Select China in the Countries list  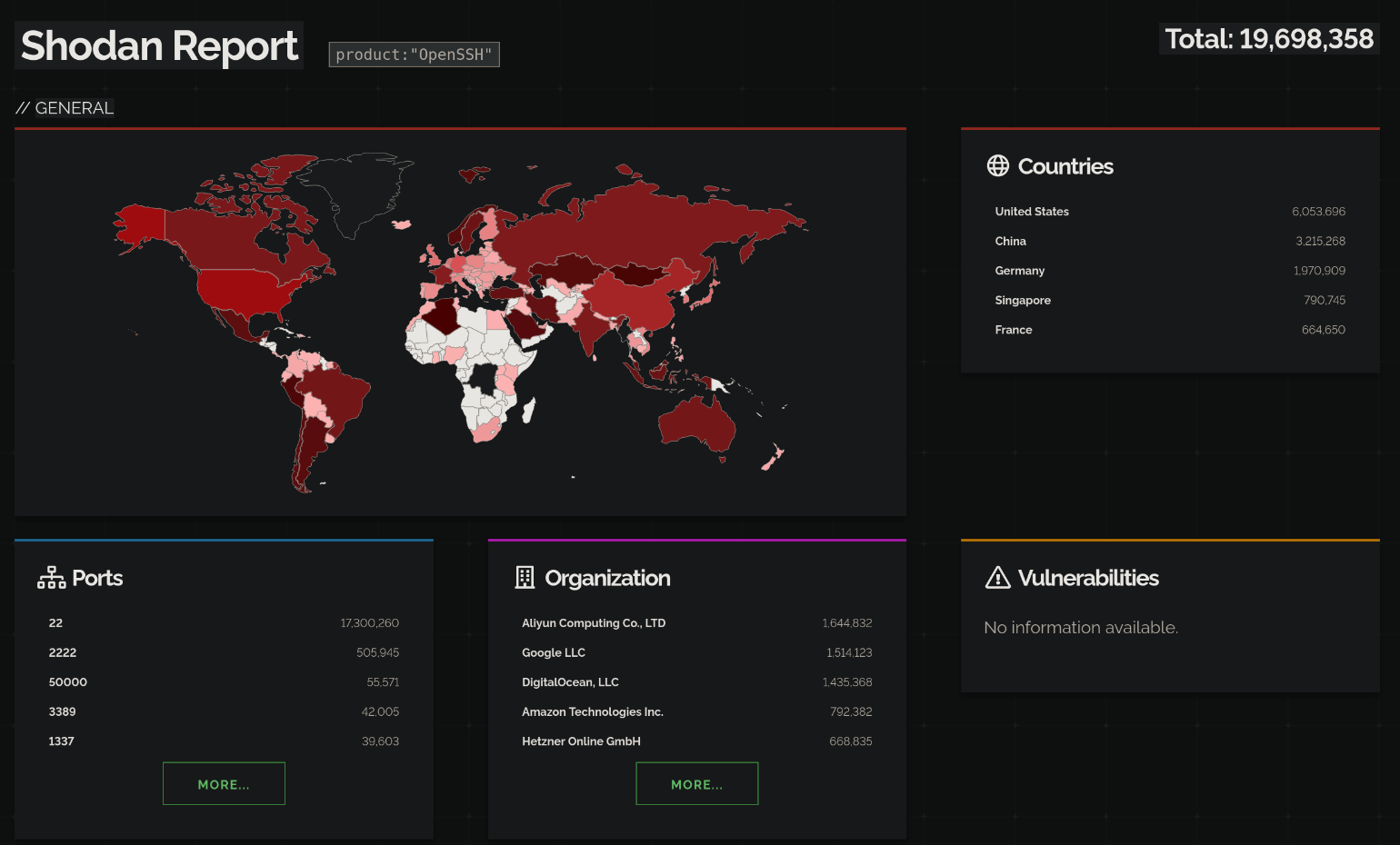pos(1010,242)
